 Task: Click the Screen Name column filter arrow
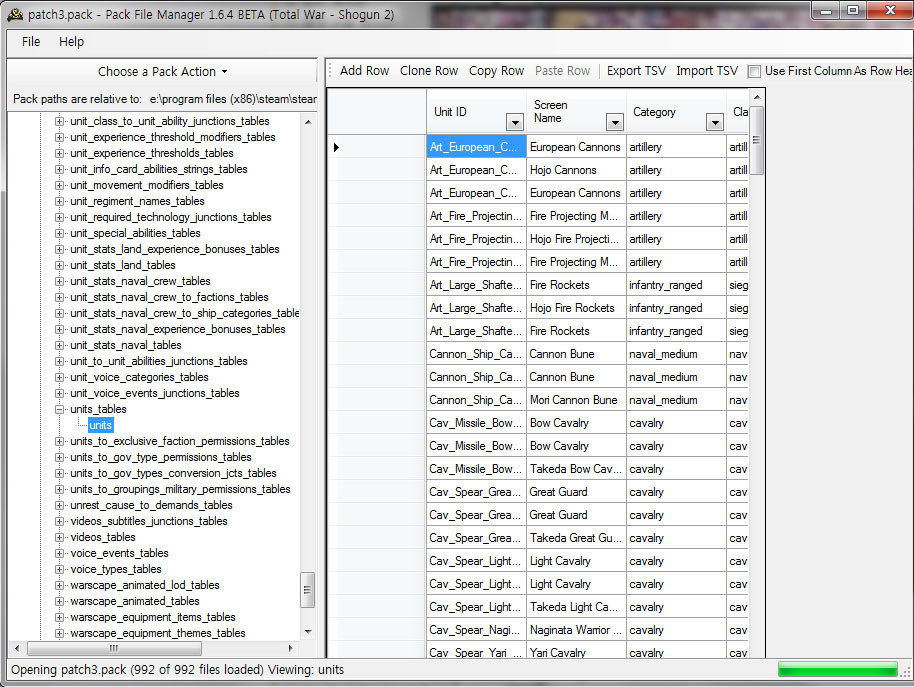pyautogui.click(x=615, y=122)
